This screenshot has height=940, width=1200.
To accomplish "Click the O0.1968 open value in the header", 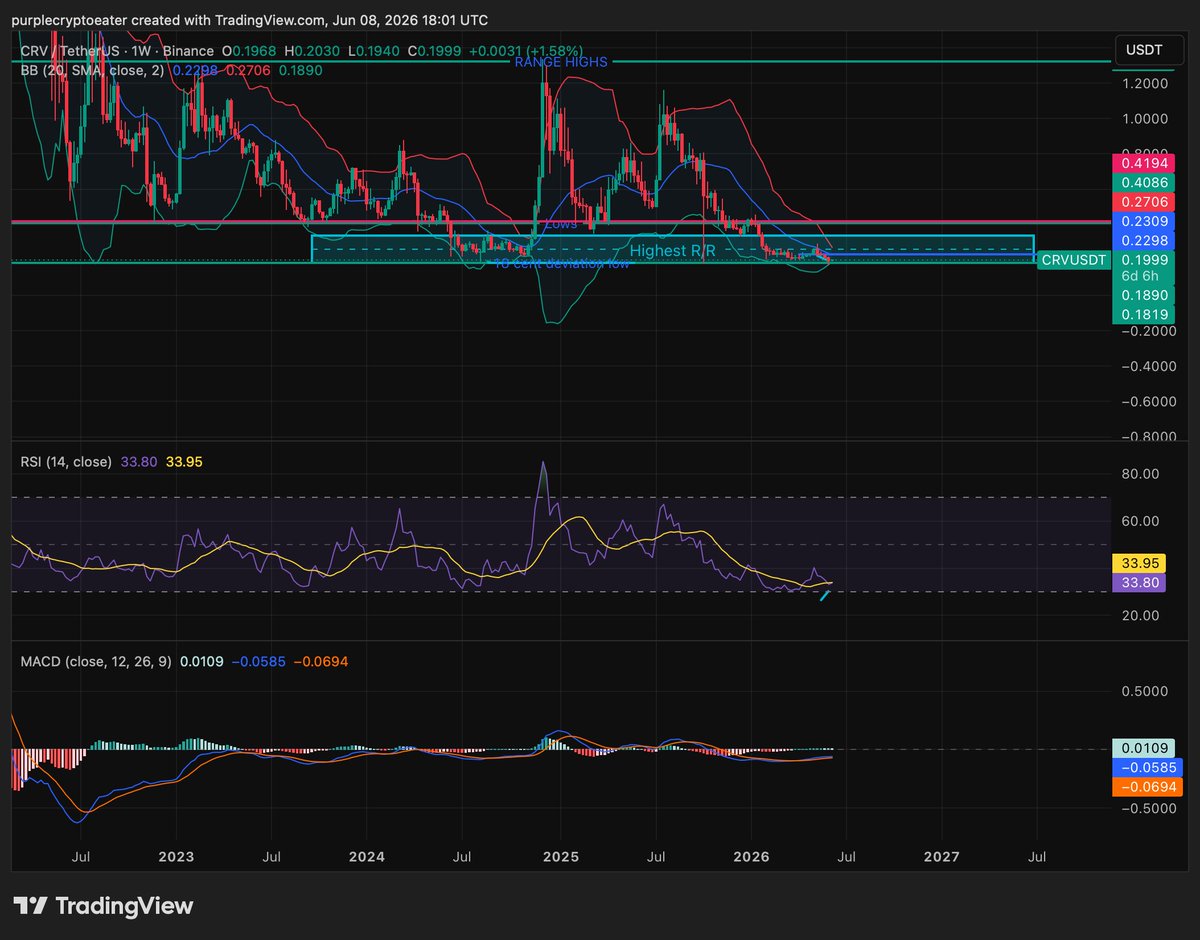I will (x=250, y=51).
